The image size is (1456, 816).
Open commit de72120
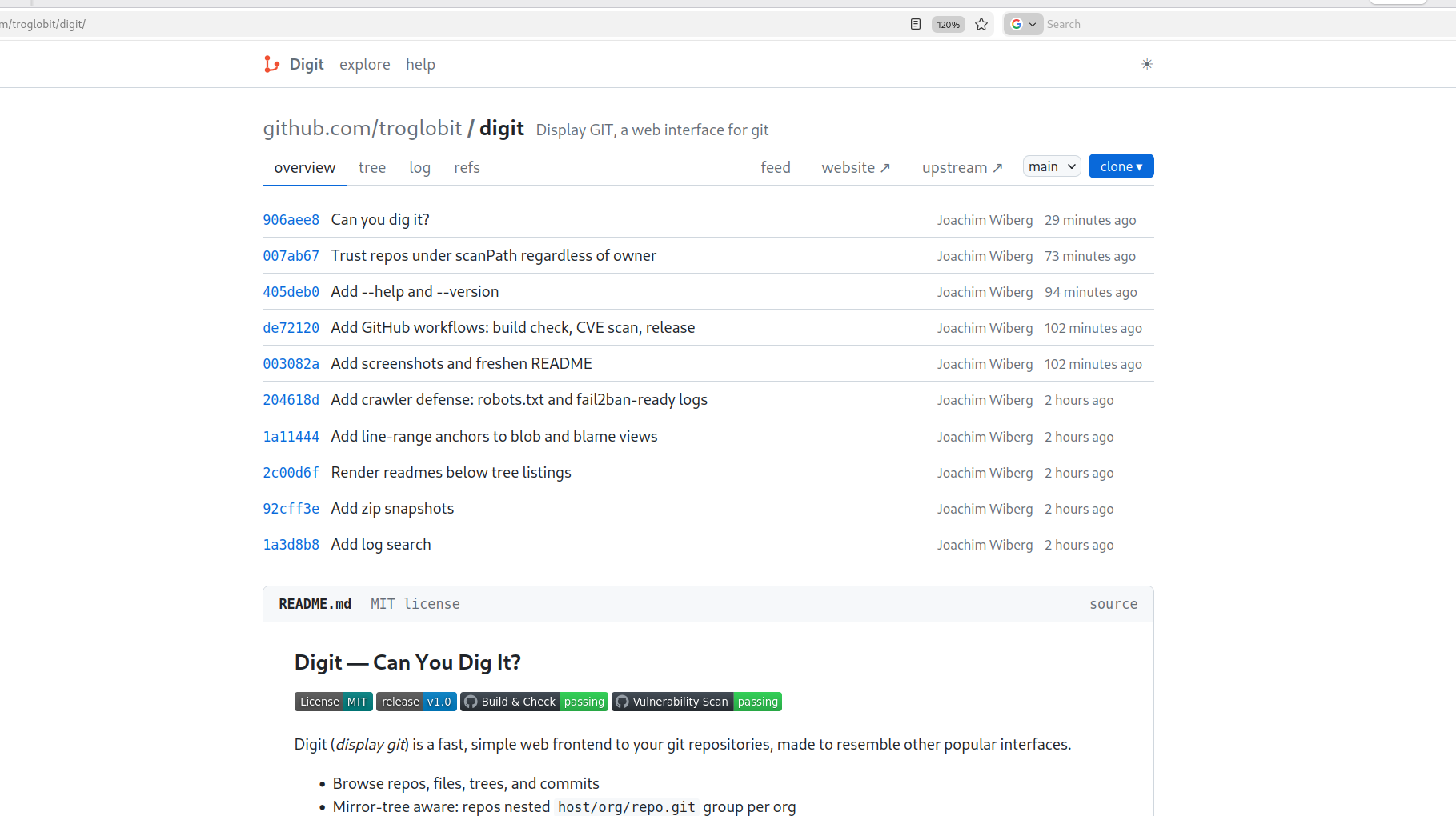pyautogui.click(x=291, y=328)
